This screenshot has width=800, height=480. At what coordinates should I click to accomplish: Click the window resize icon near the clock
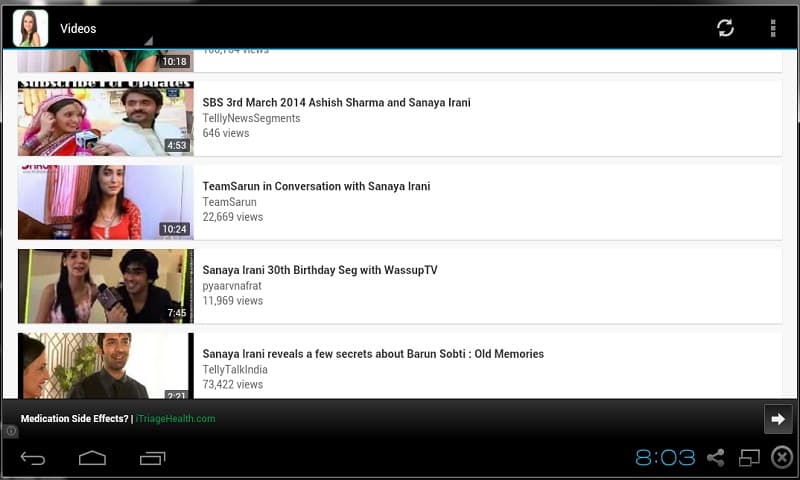pos(749,458)
